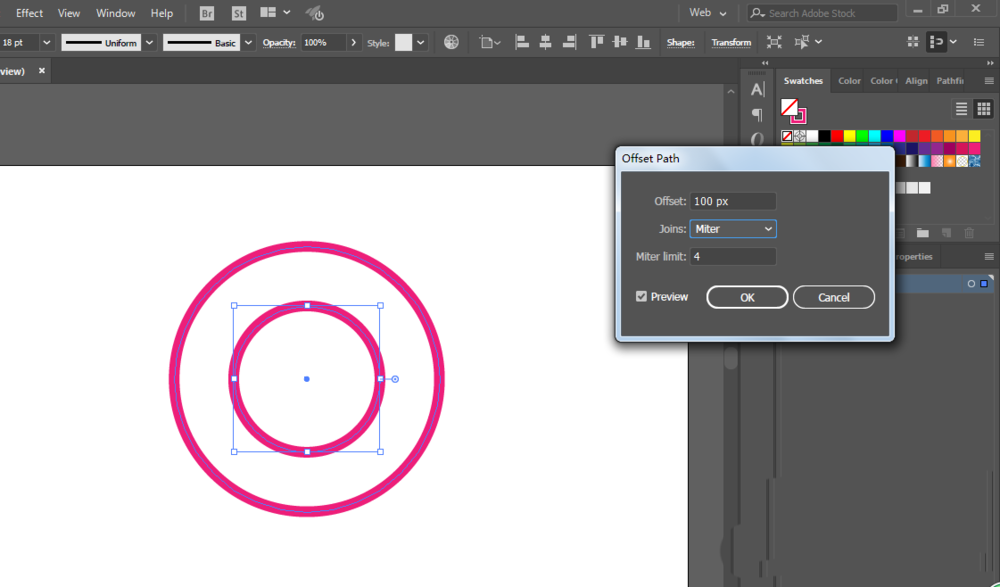The height and width of the screenshot is (587, 1000).
Task: Click the layer target circle indicator
Action: [x=971, y=284]
